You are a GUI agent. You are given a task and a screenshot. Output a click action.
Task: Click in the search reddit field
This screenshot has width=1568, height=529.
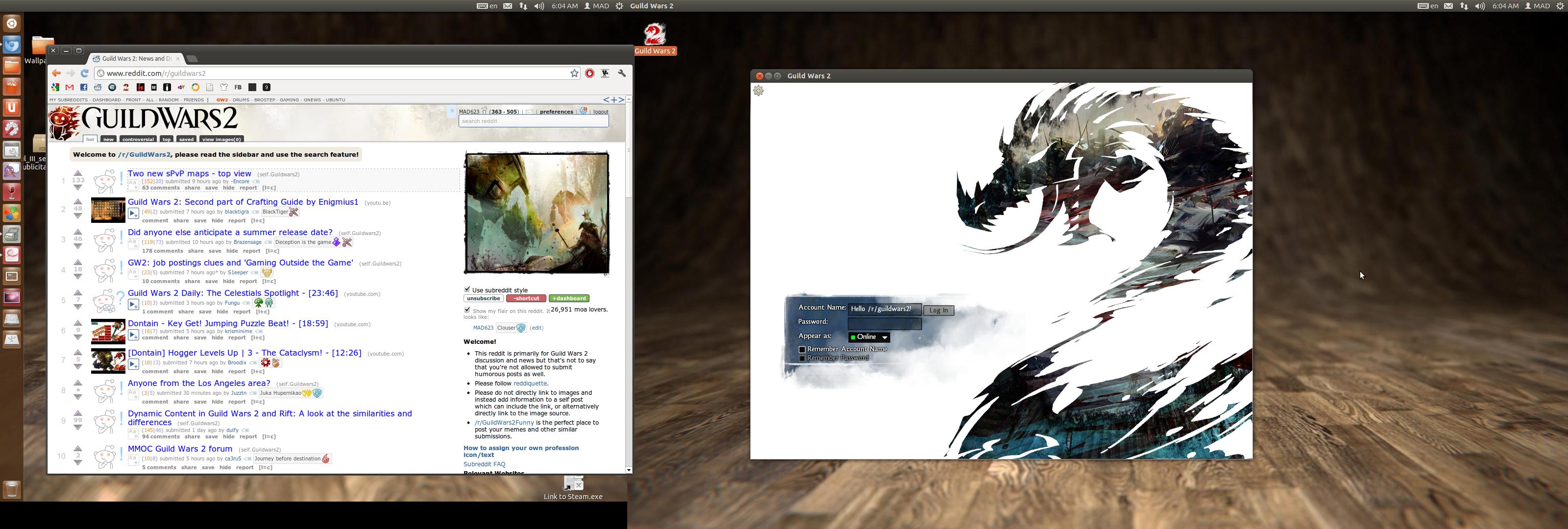(533, 121)
